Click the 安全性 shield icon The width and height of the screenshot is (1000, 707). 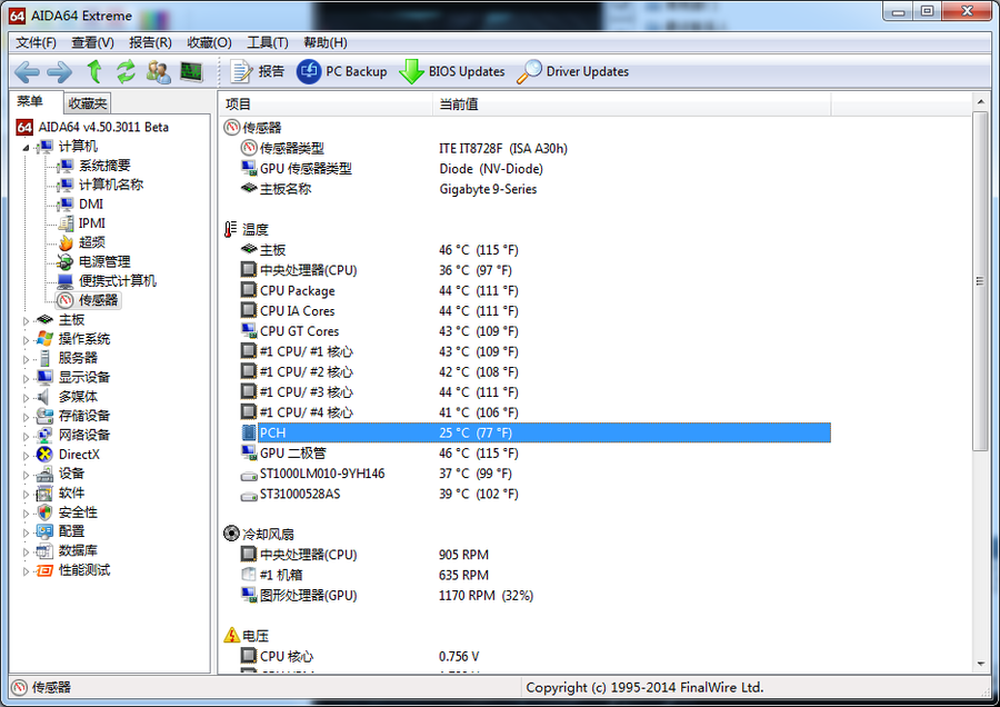(x=45, y=513)
